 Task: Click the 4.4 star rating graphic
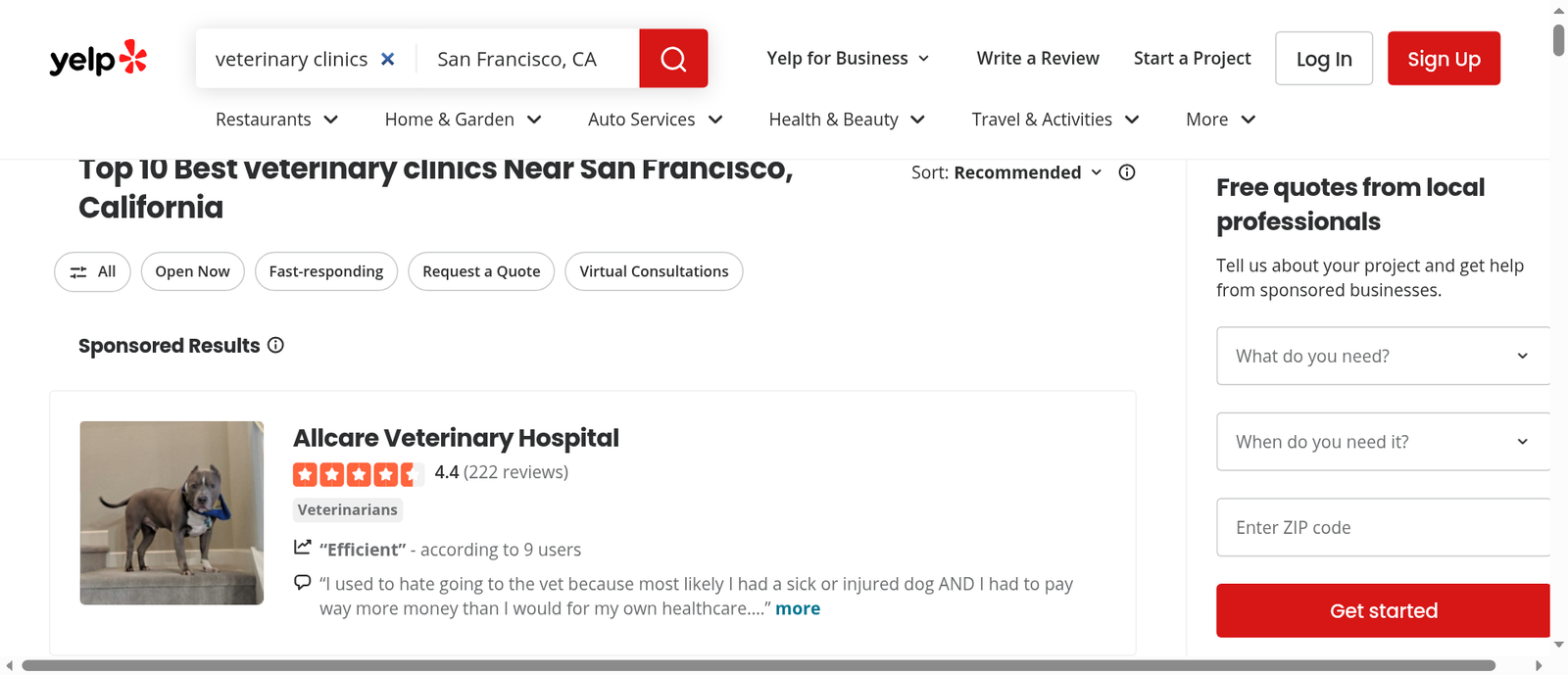[359, 474]
